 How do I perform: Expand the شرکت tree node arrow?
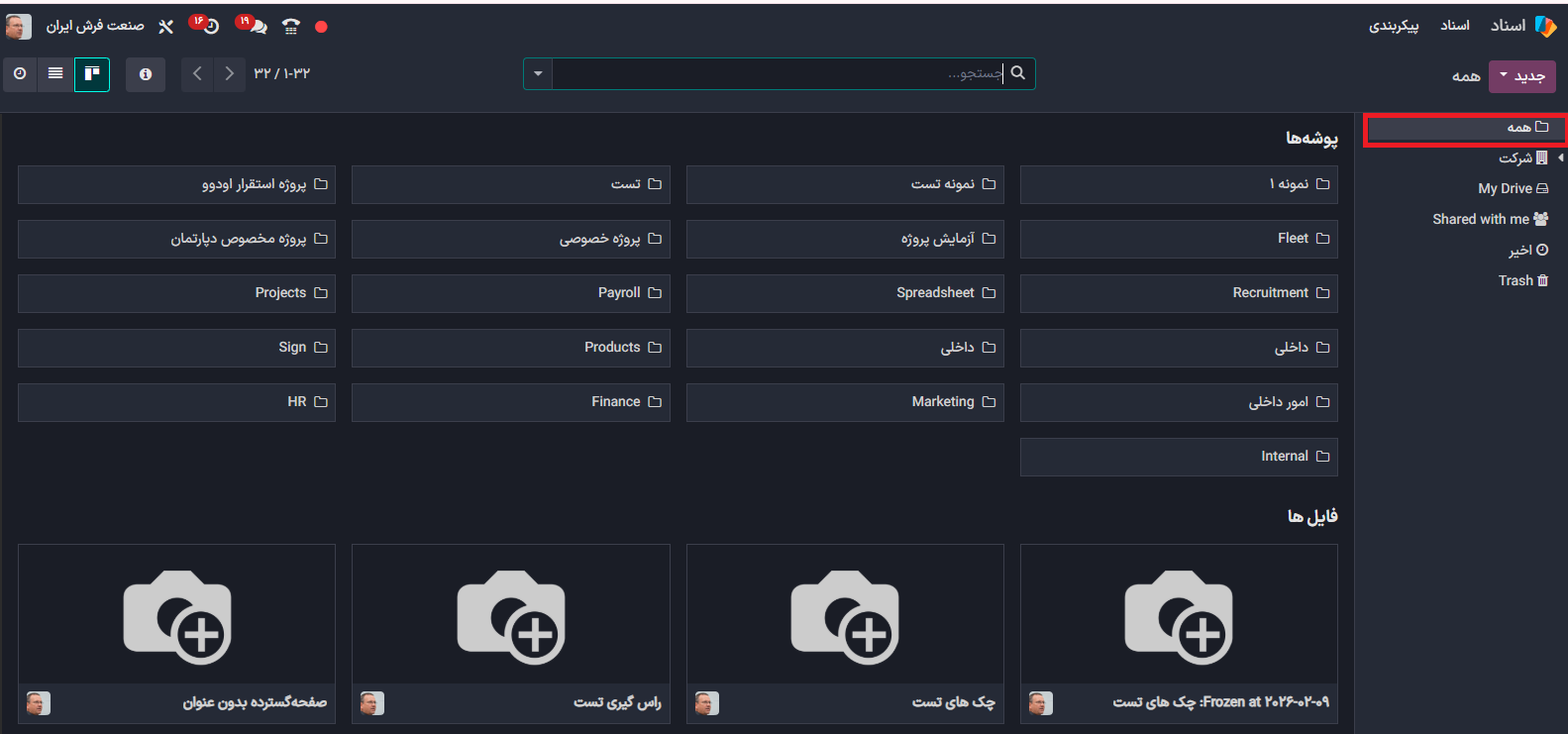point(1560,157)
